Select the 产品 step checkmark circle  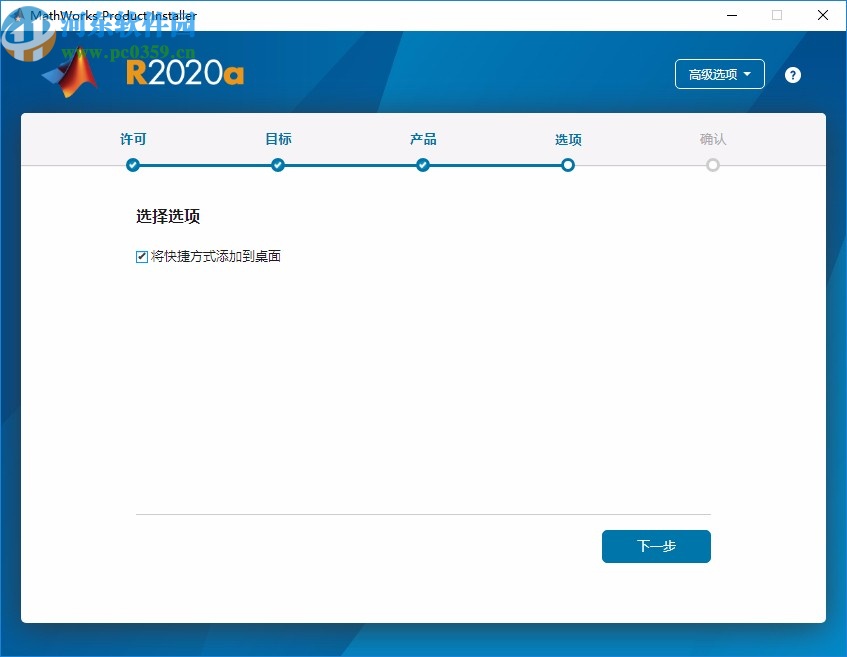tap(422, 165)
